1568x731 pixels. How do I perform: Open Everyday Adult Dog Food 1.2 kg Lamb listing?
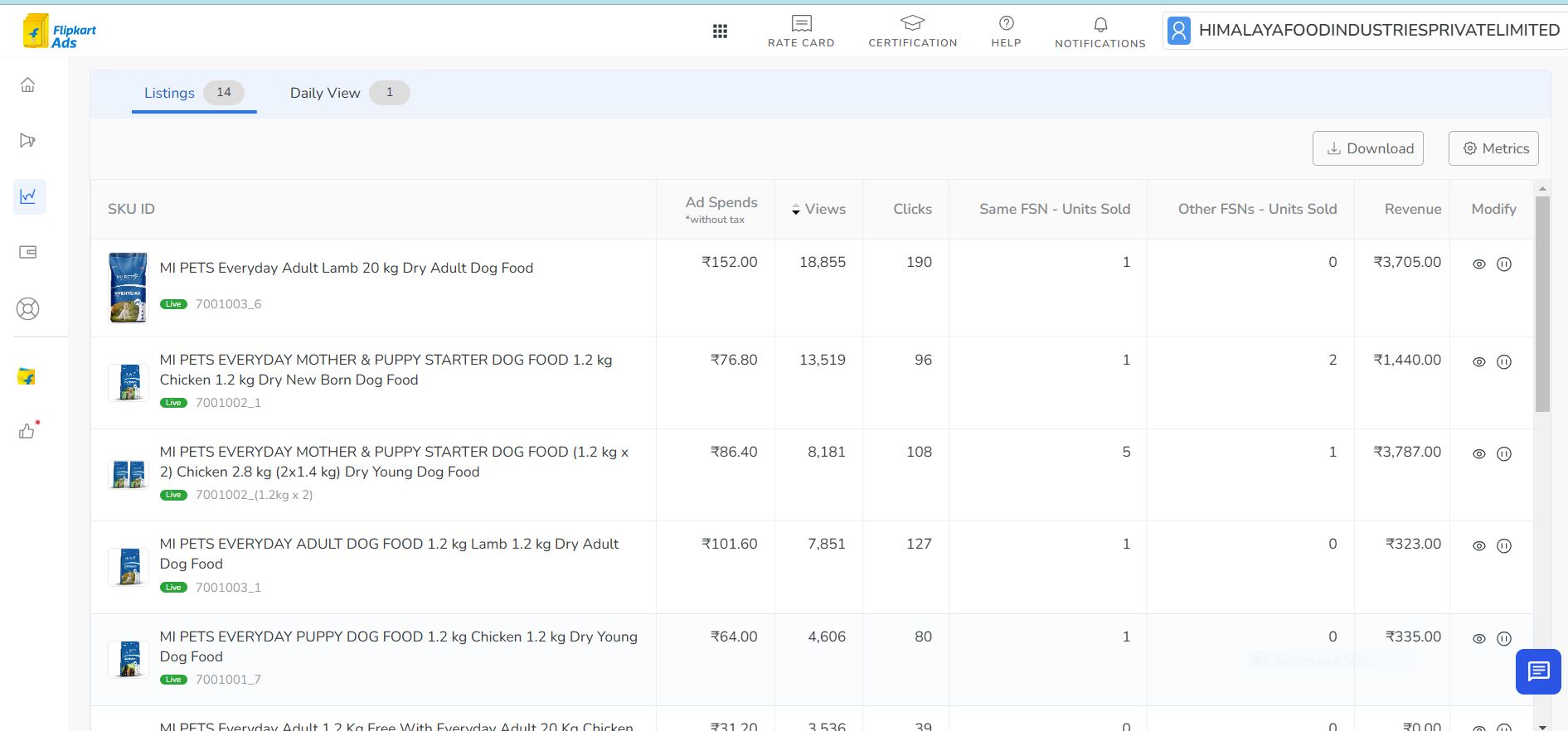389,554
